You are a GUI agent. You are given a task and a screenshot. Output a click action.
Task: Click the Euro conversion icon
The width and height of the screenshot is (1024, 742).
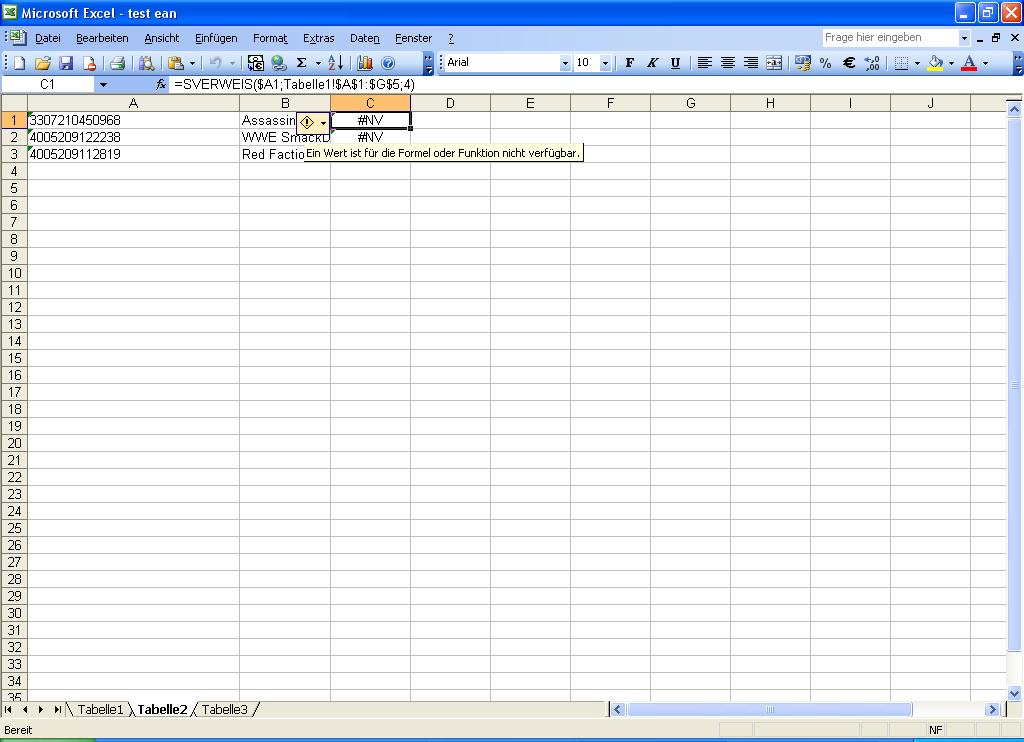click(255, 63)
